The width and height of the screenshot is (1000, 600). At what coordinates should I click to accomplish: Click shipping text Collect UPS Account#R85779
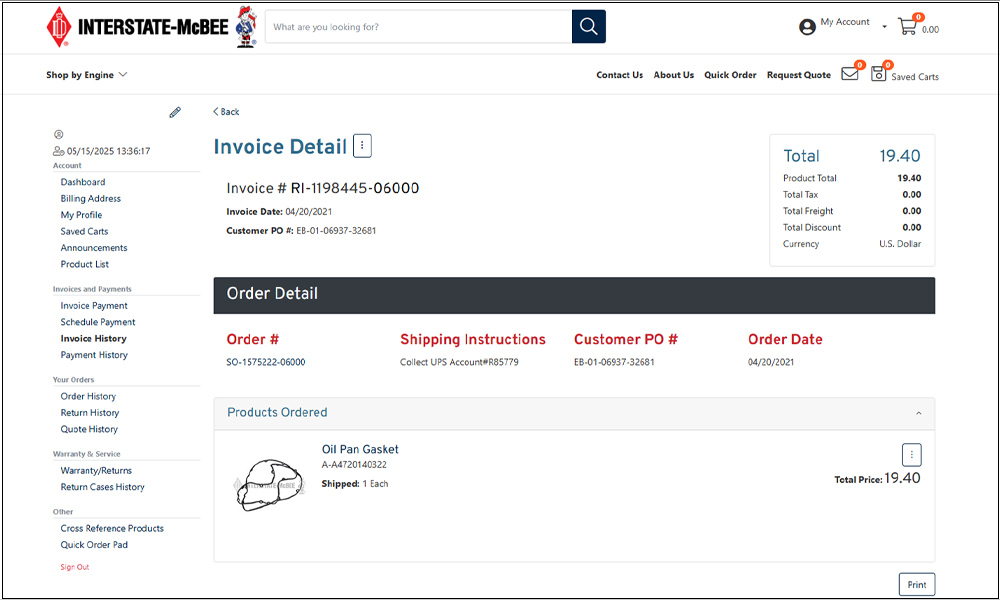[459, 362]
